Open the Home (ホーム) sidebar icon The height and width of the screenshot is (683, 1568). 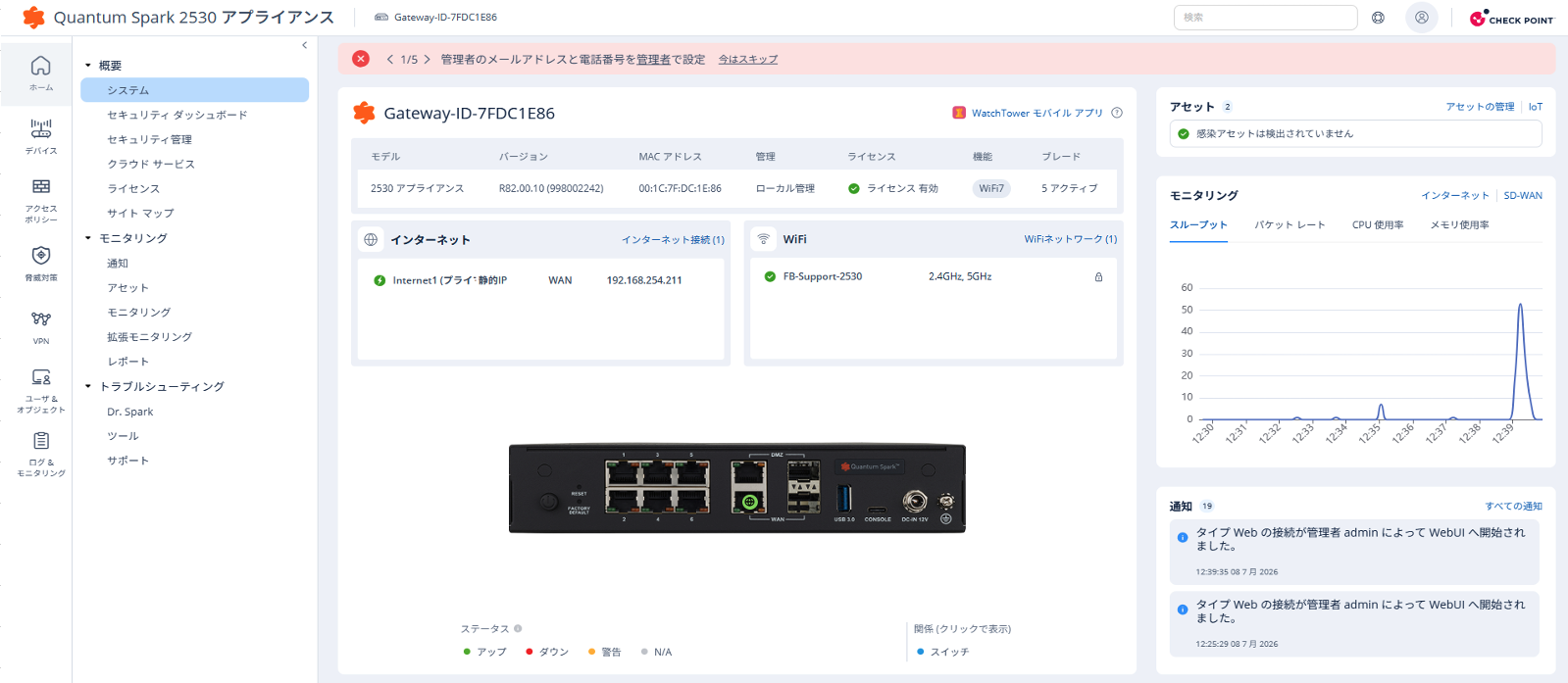[x=40, y=73]
